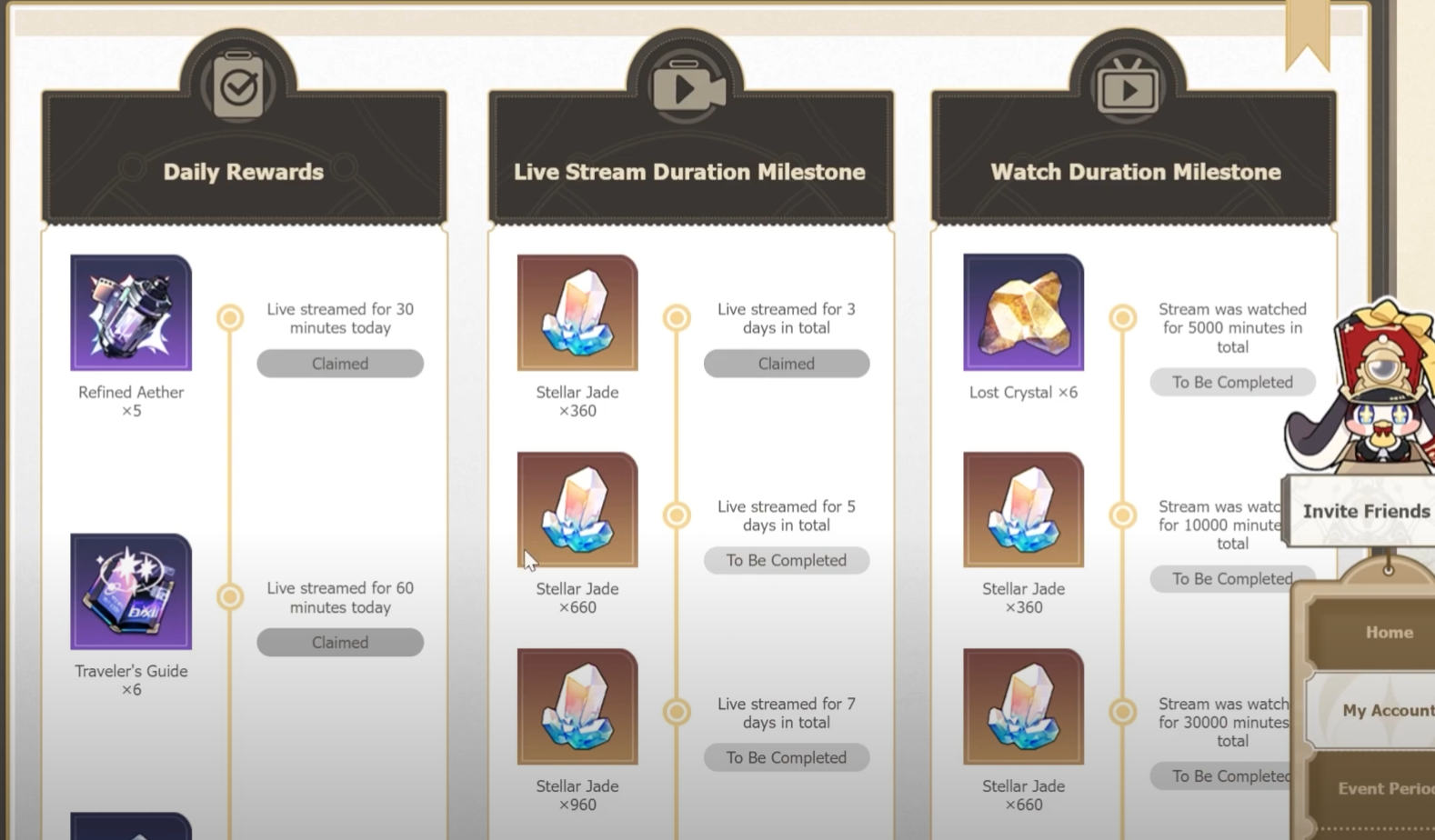
Task: Click Claimed button for 30 minutes streamed
Action: [340, 364]
